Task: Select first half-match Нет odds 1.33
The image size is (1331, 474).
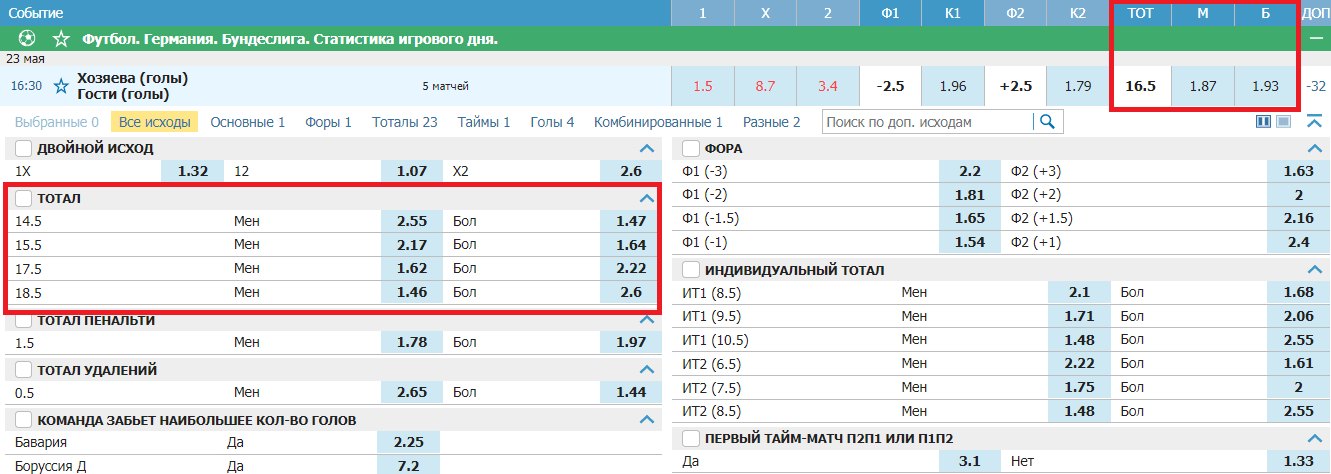Action: click(1299, 461)
